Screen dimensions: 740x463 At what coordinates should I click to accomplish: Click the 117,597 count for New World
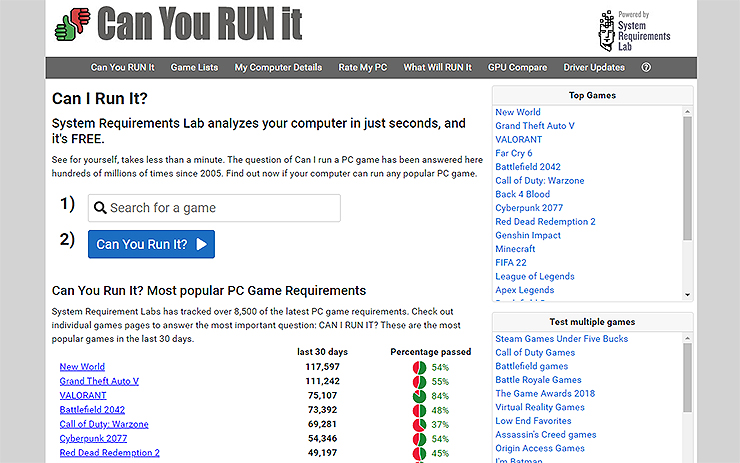point(322,367)
